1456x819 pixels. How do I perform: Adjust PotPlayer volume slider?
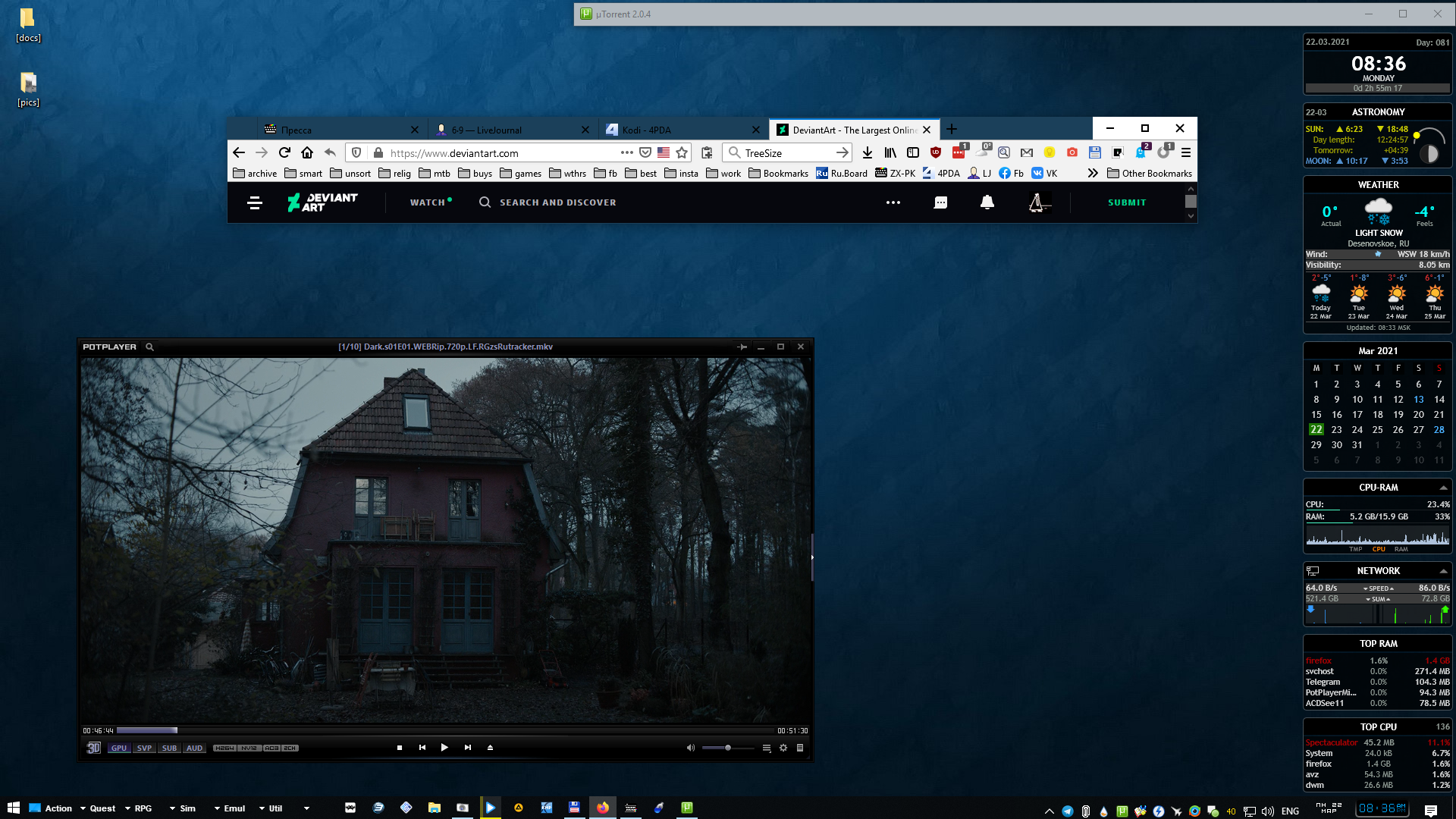(727, 748)
